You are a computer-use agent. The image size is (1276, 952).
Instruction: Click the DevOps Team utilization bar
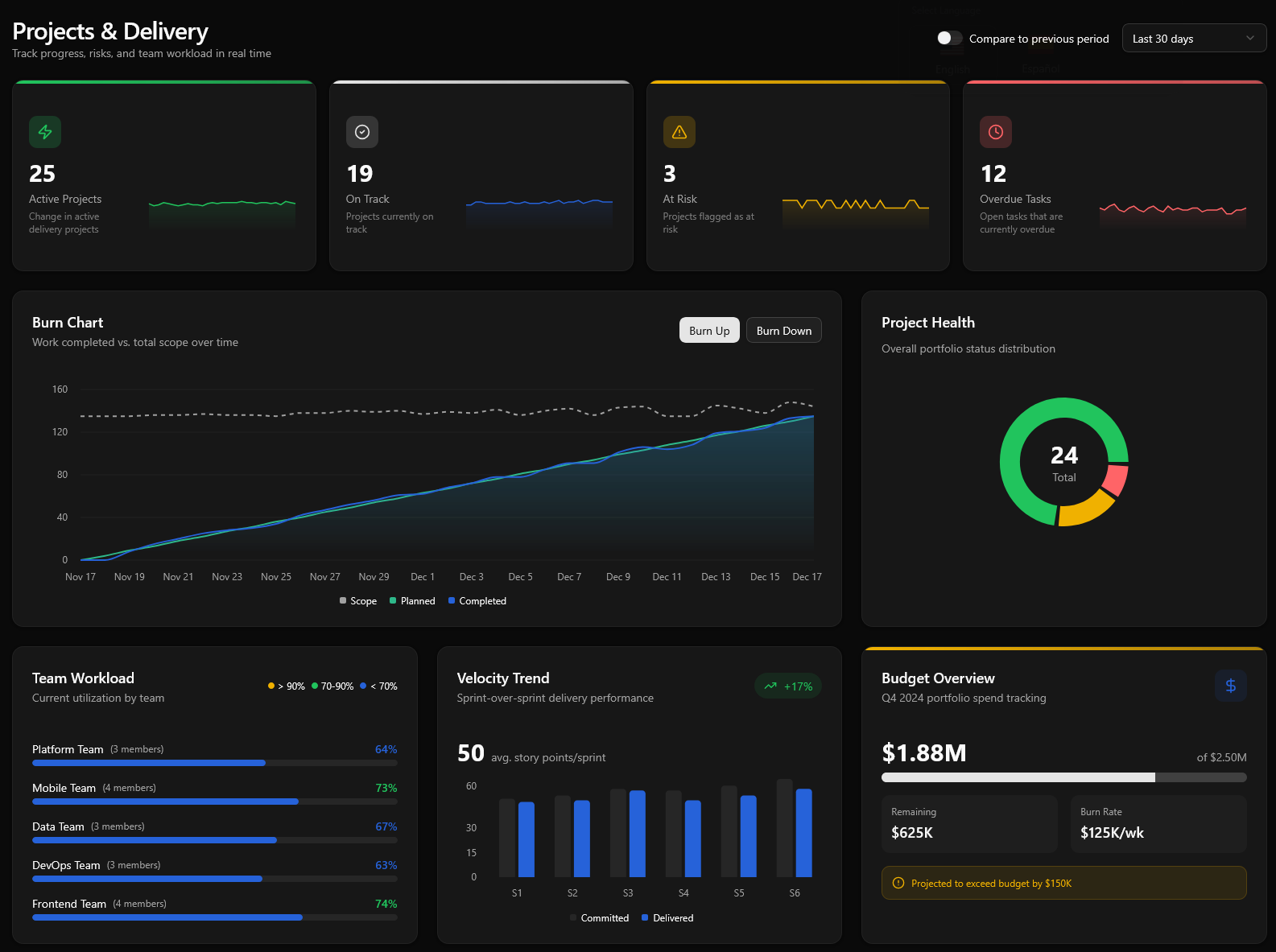click(215, 879)
